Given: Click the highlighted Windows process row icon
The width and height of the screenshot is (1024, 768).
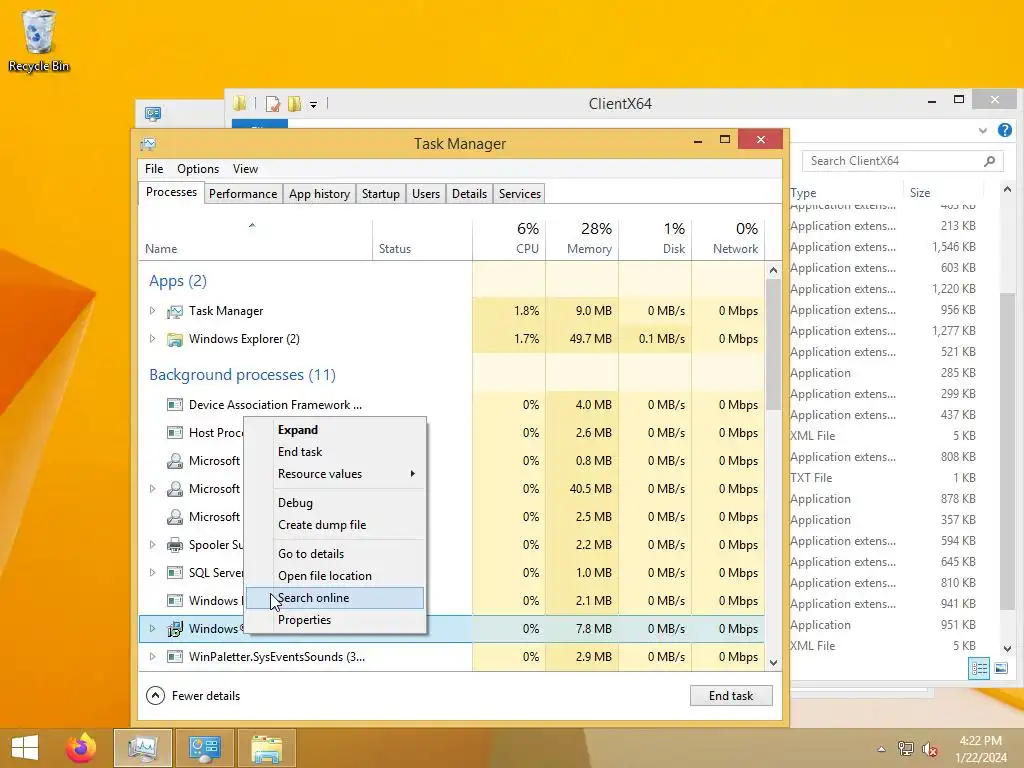Looking at the screenshot, I should 174,629.
